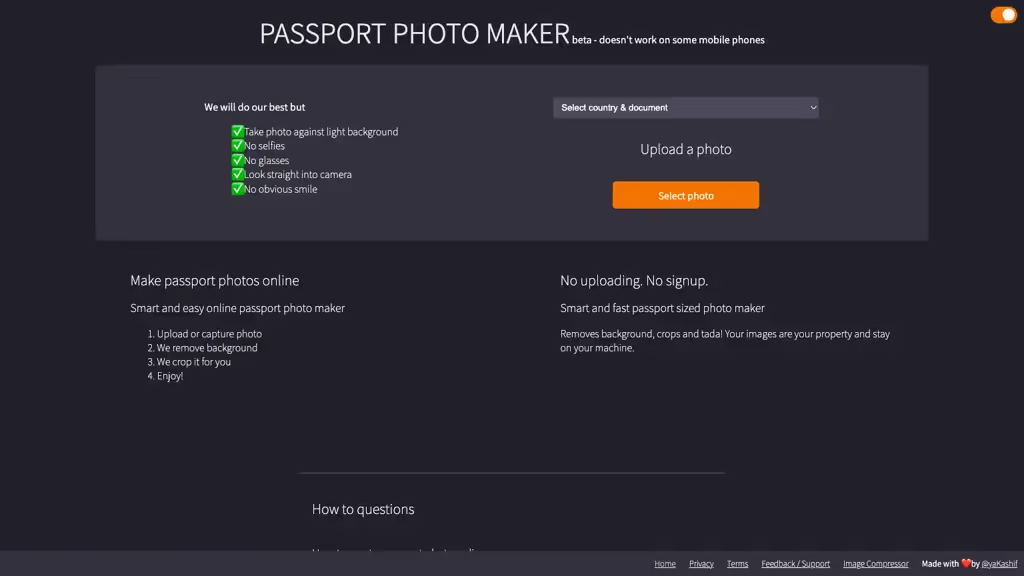The image size is (1024, 576).
Task: Click the 'Upload a photo' heading
Action: tap(686, 150)
